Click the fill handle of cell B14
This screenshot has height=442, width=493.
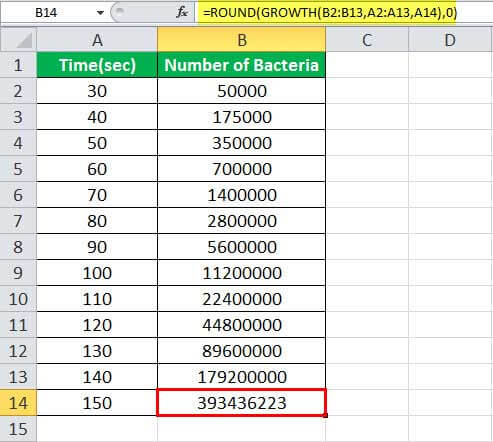click(326, 415)
